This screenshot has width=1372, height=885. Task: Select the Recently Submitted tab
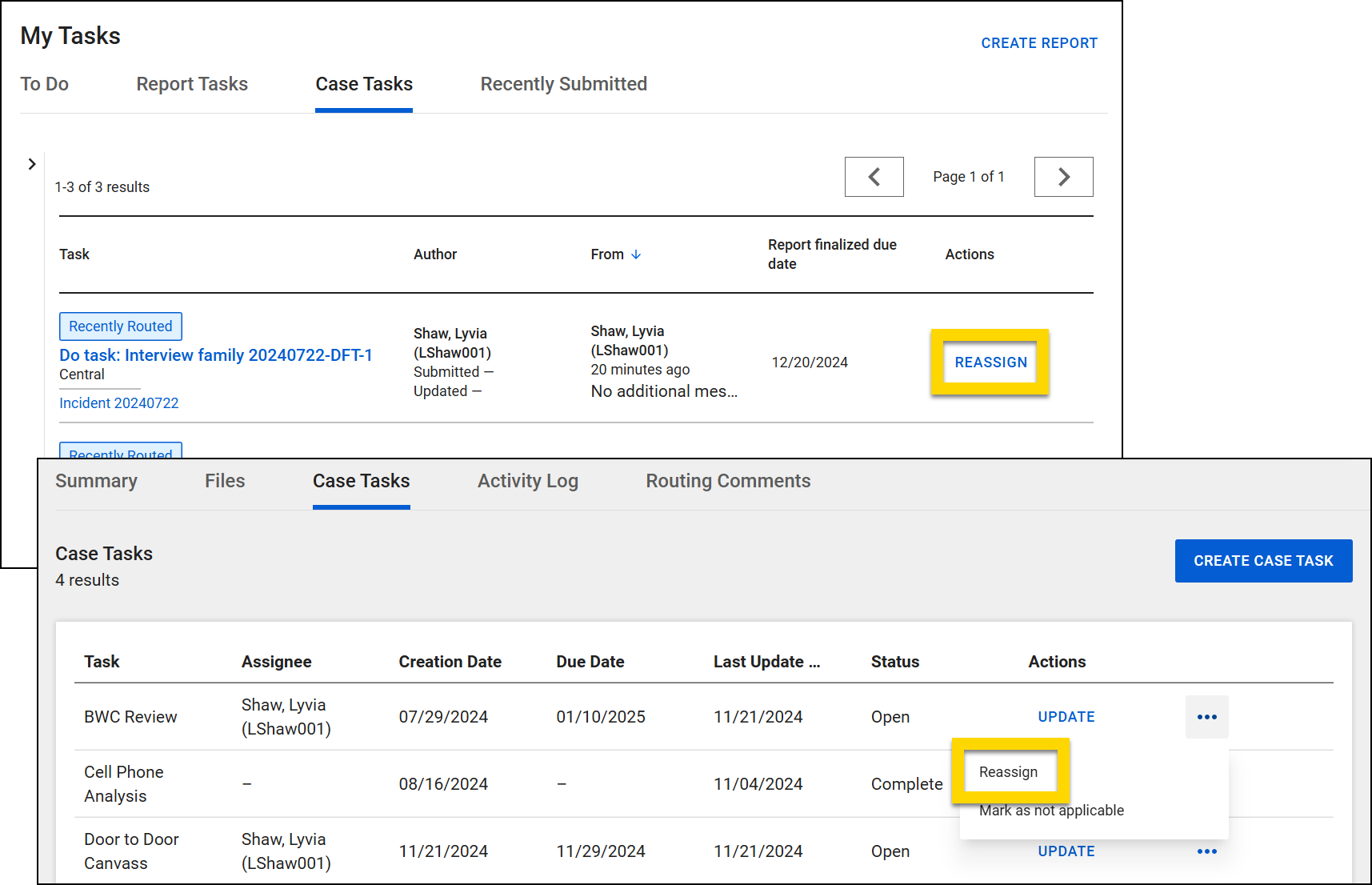[563, 84]
